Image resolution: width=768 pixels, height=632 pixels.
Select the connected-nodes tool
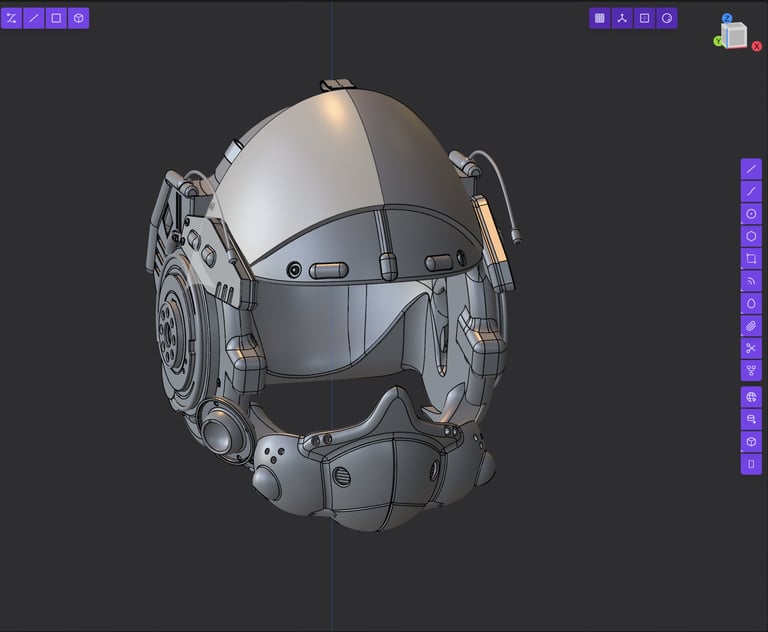751,370
